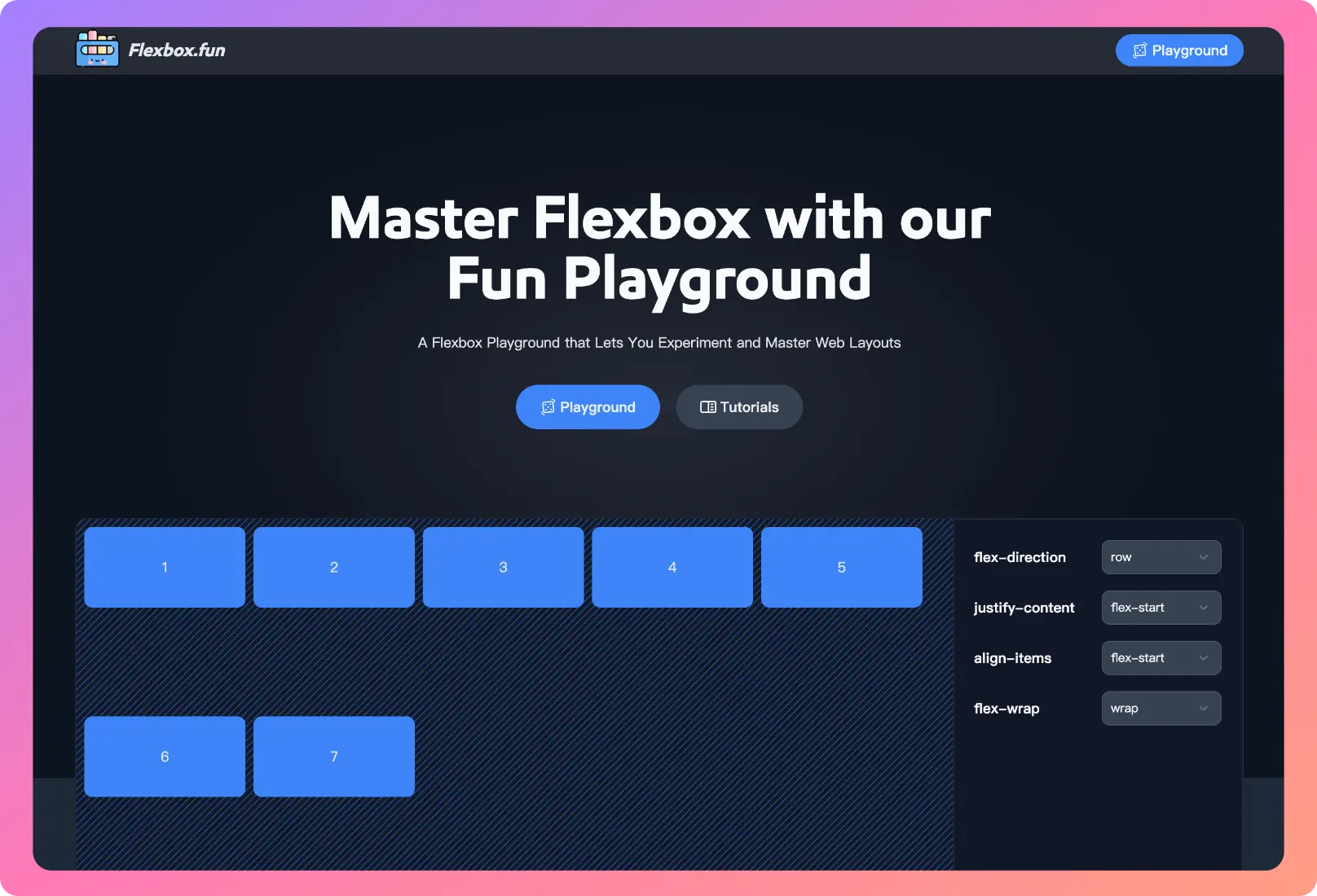1317x896 pixels.
Task: Click flex item box 4
Action: click(x=672, y=567)
